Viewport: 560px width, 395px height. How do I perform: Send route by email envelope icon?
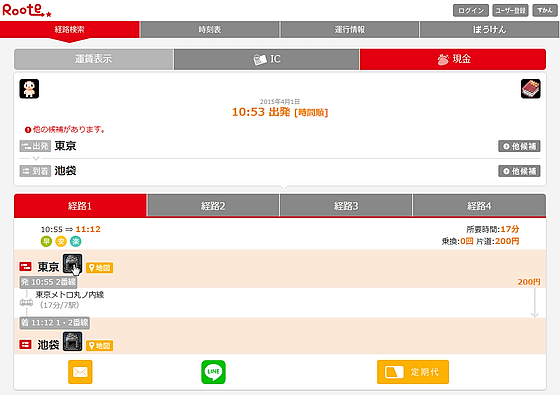click(80, 372)
